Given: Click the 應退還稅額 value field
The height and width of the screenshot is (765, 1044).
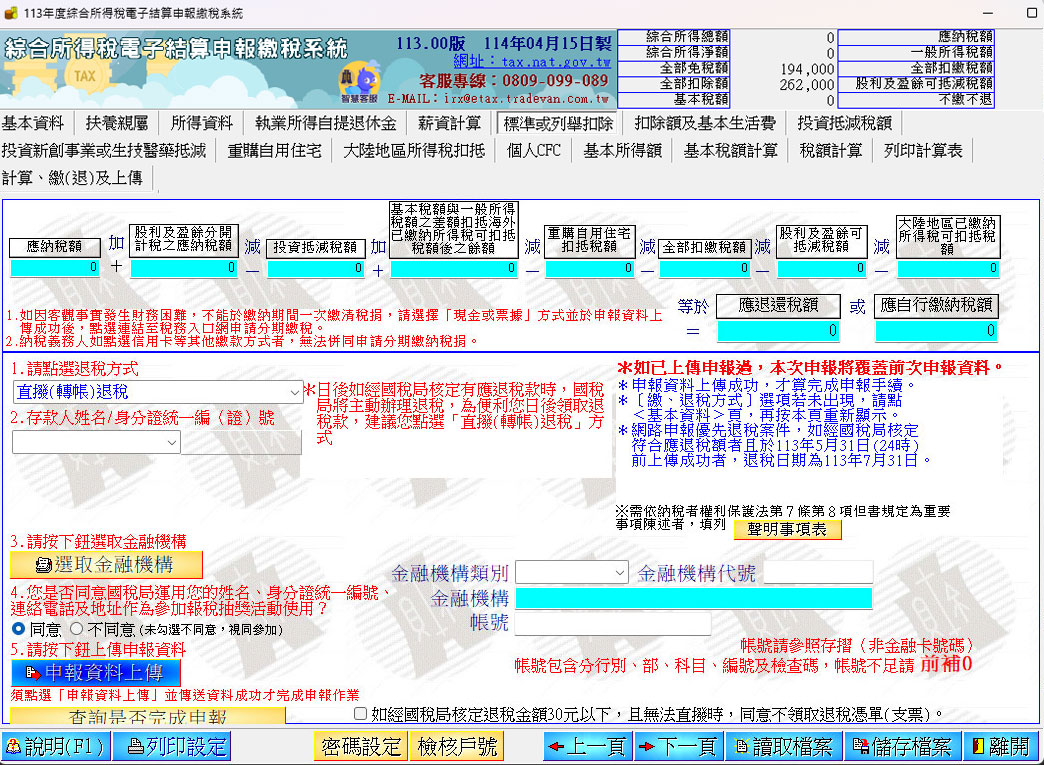Looking at the screenshot, I should click(x=778, y=331).
